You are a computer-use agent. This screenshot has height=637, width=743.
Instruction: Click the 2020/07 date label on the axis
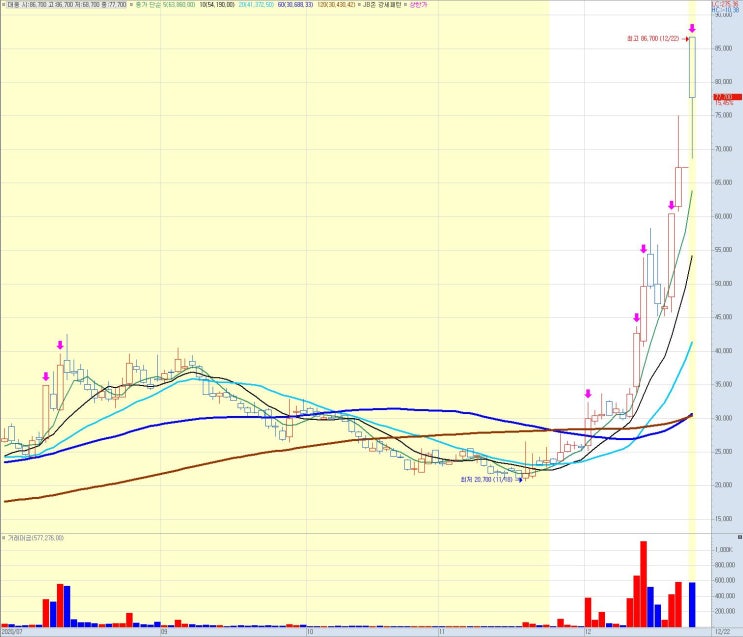[12, 632]
